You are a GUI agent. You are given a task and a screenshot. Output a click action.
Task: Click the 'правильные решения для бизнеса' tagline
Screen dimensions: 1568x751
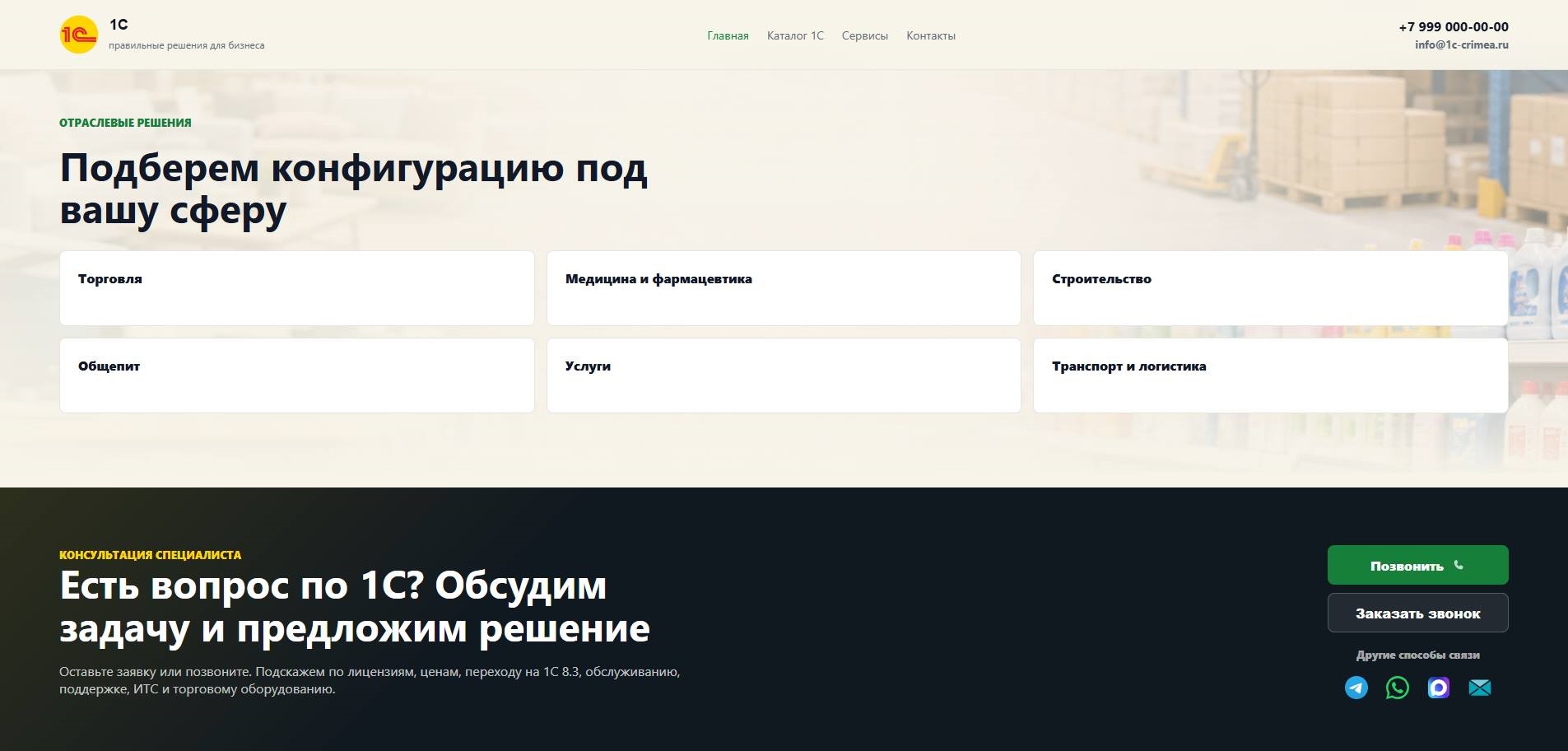[187, 45]
